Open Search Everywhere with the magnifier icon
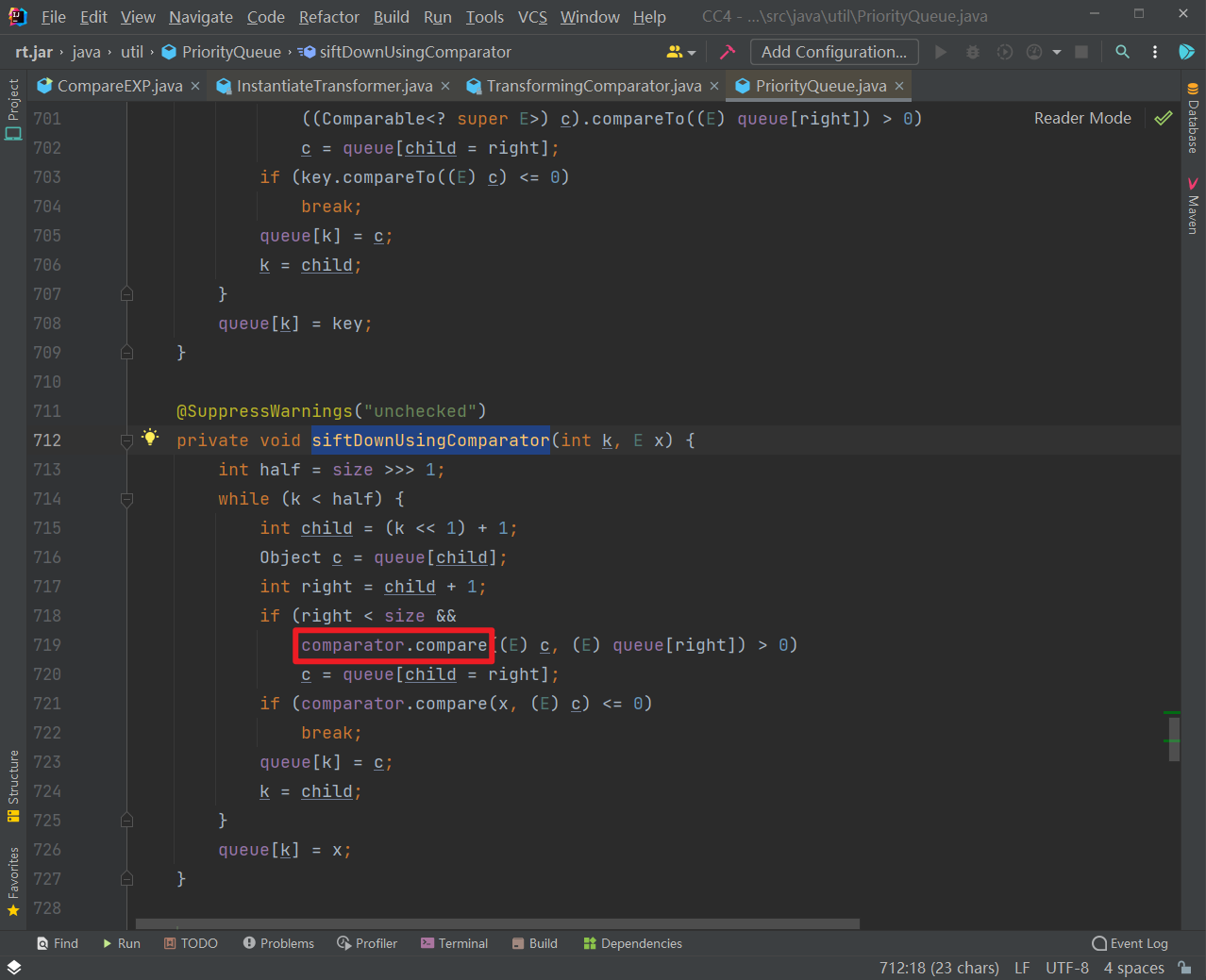Viewport: 1206px width, 980px height. pos(1122,52)
